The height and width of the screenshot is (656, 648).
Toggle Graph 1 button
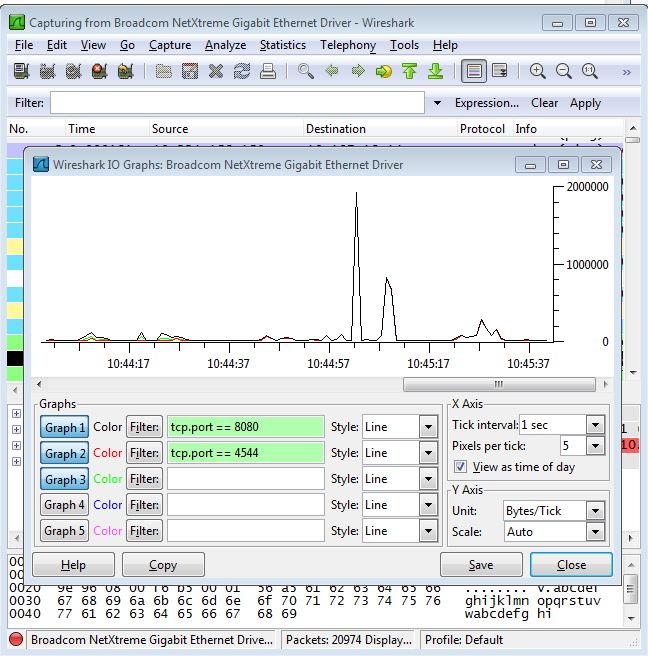point(64,427)
